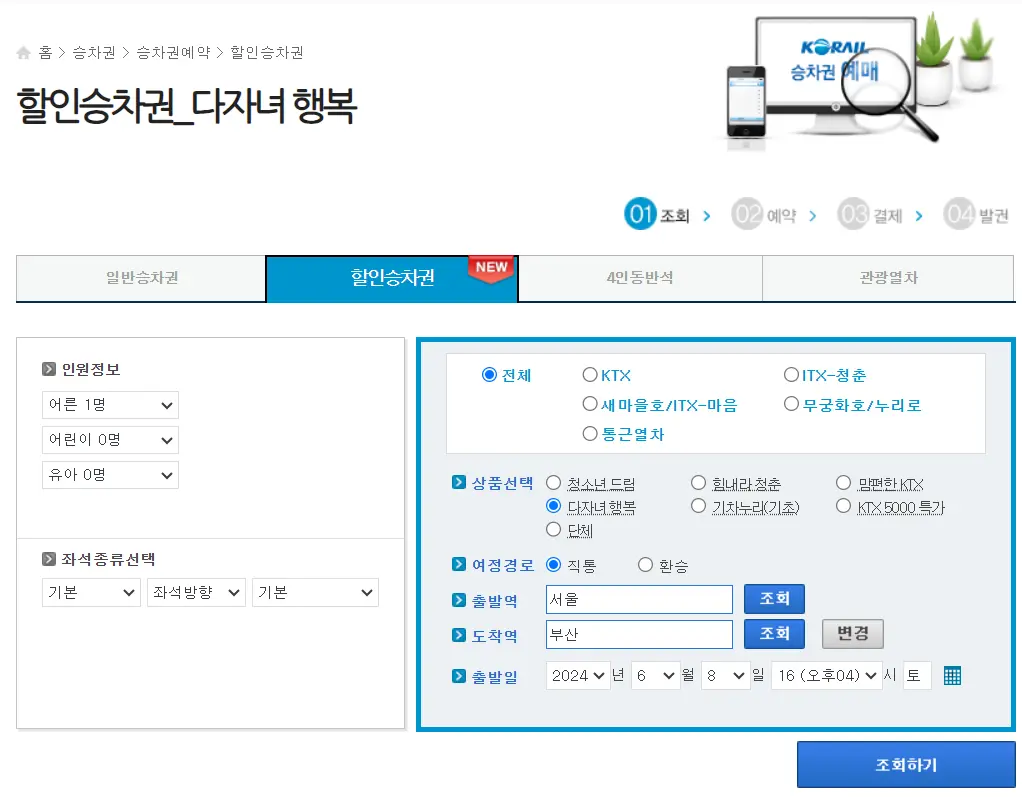This screenshot has height=797, width=1022.
Task: Switch to the 관광열차 tab
Action: click(x=888, y=278)
